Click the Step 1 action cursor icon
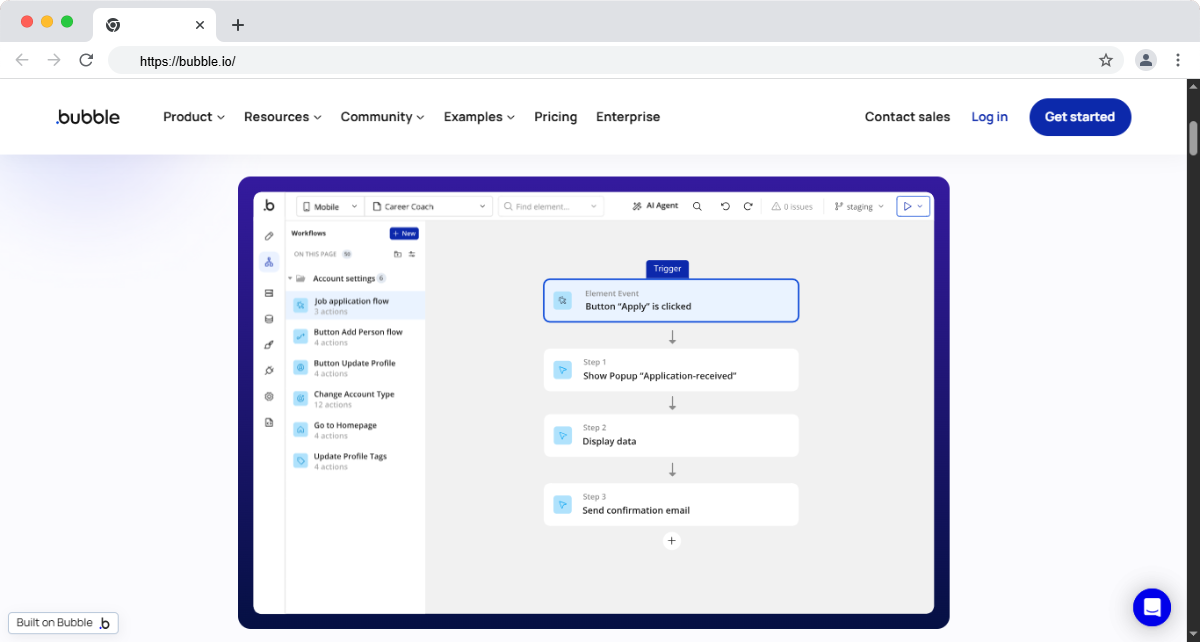This screenshot has height=642, width=1200. click(563, 369)
